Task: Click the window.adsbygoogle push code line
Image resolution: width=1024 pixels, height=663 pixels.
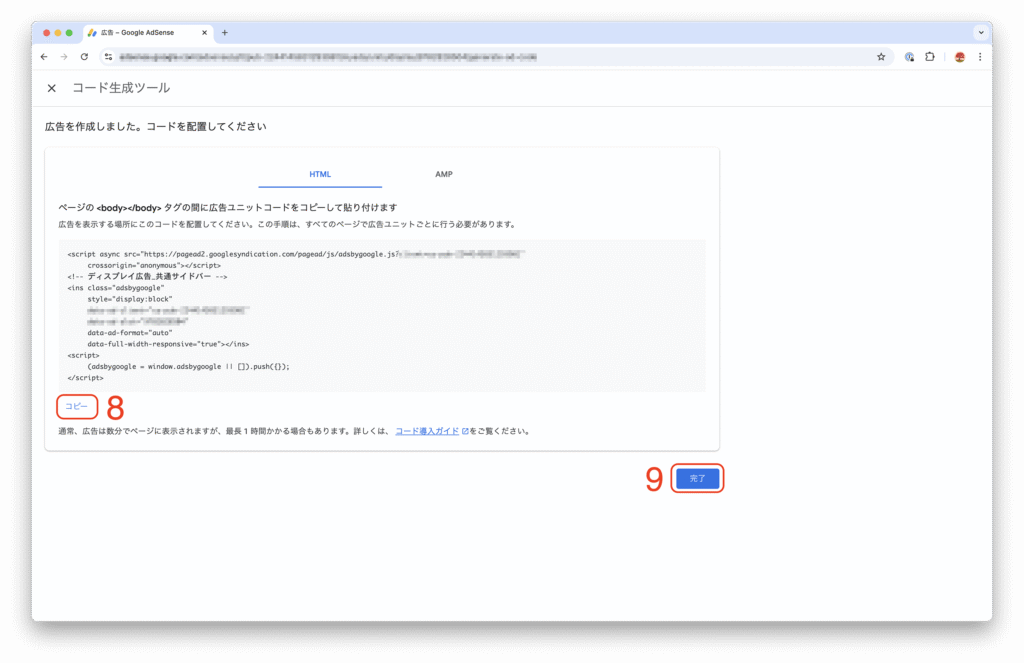Action: click(x=188, y=366)
